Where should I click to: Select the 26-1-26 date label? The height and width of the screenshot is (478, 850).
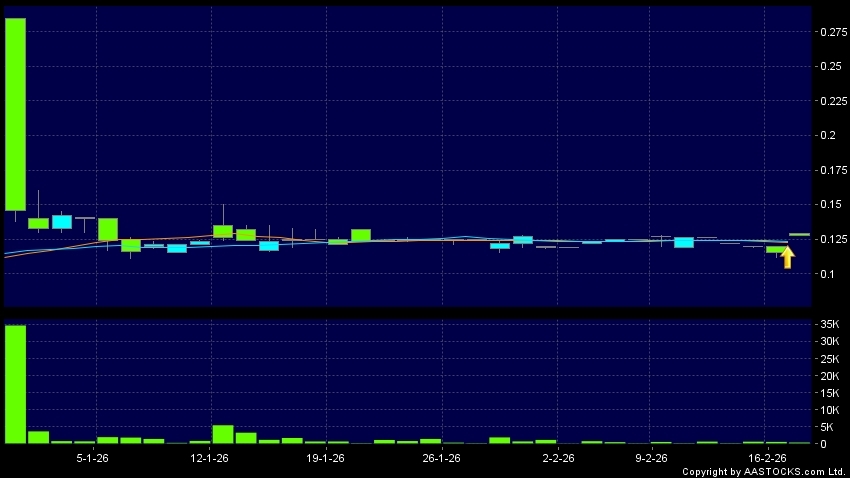440,458
